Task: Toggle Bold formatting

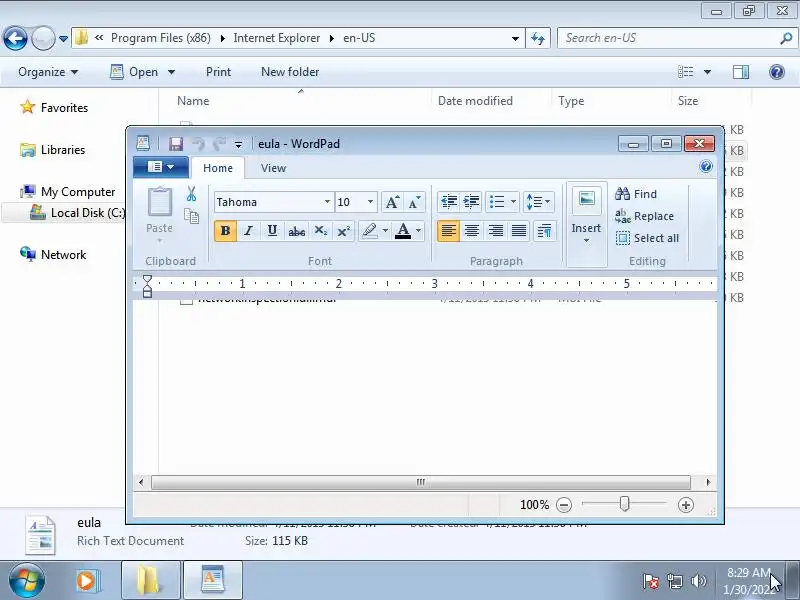Action: pyautogui.click(x=225, y=231)
